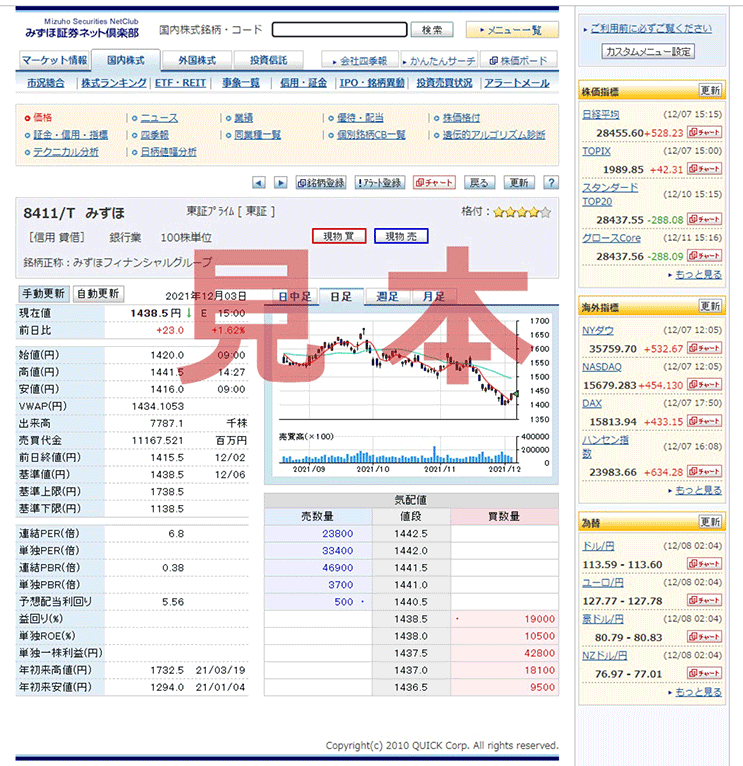Screen dimensions: 743x766
Task: Open the 市況総合 submenu link
Action: point(46,83)
